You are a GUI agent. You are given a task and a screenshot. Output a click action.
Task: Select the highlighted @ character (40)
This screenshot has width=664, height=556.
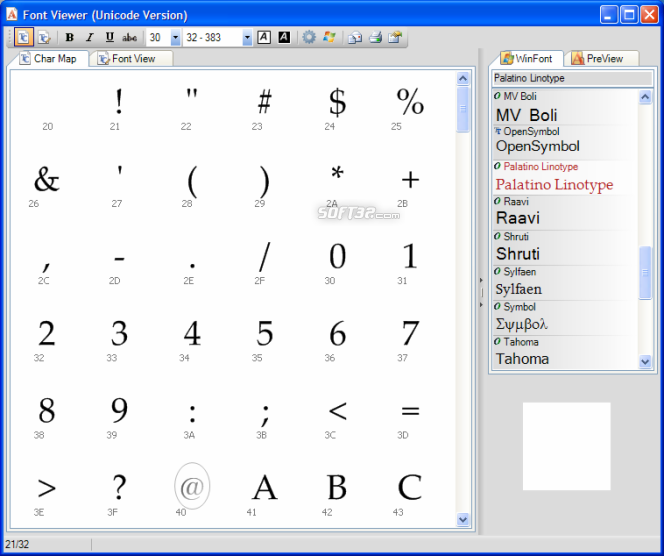click(x=192, y=486)
